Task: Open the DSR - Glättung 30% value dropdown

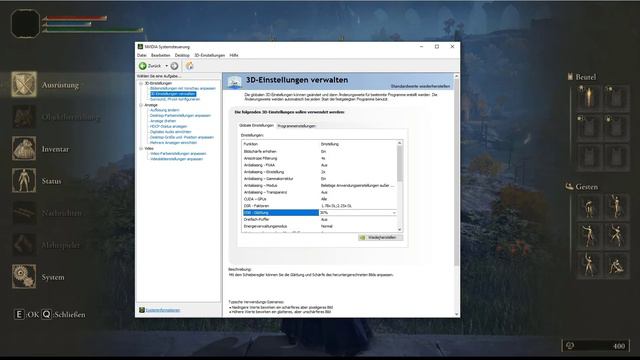Action: (x=394, y=213)
